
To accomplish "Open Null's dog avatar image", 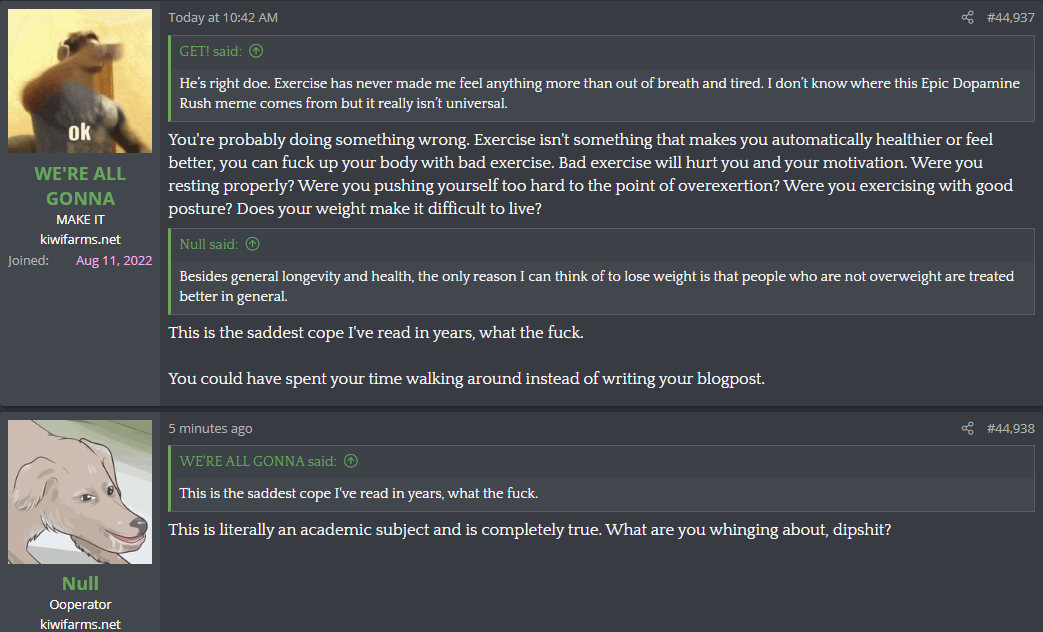I will point(80,492).
